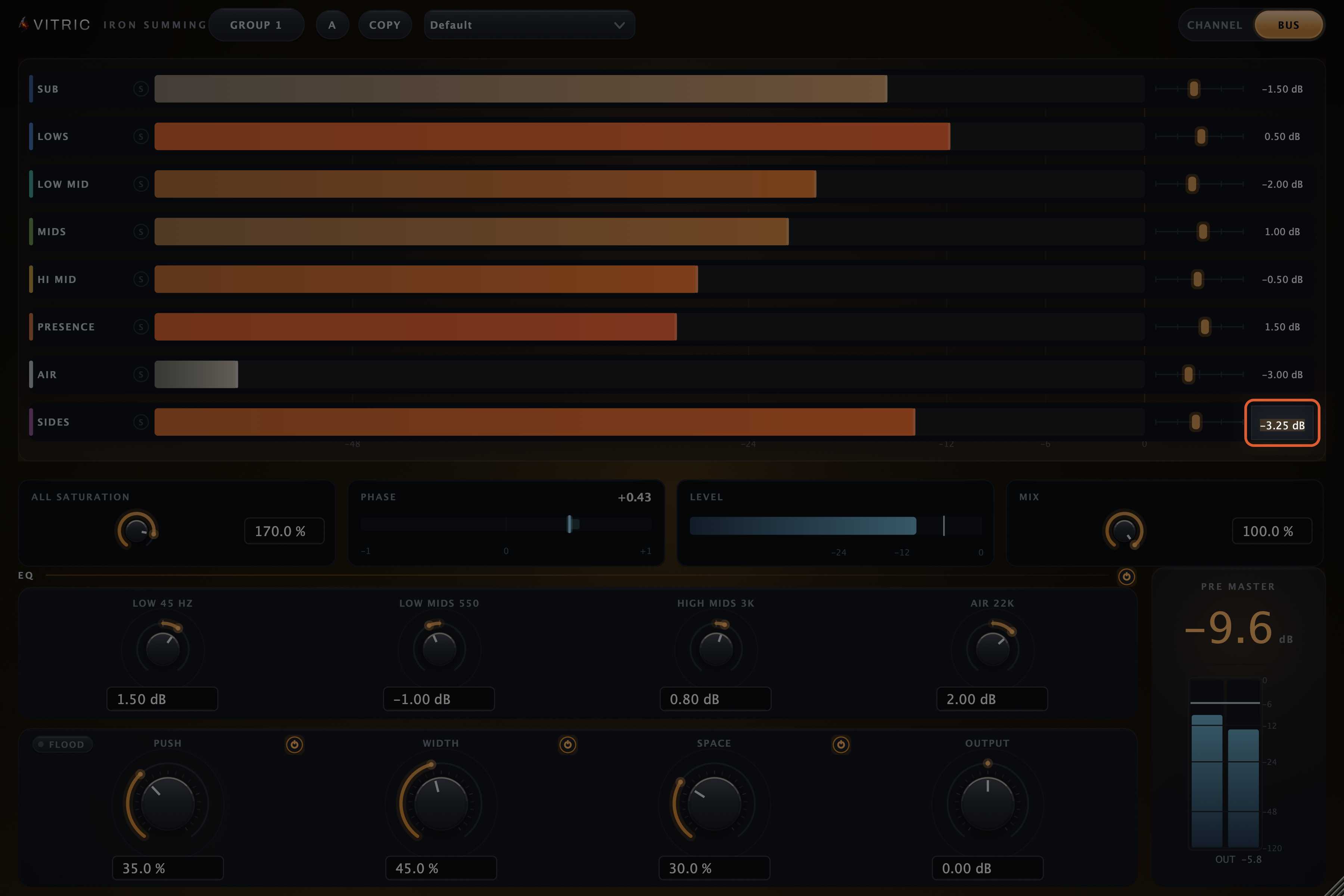Switch to BUS mode
Image resolution: width=1344 pixels, height=896 pixels.
[x=1289, y=25]
